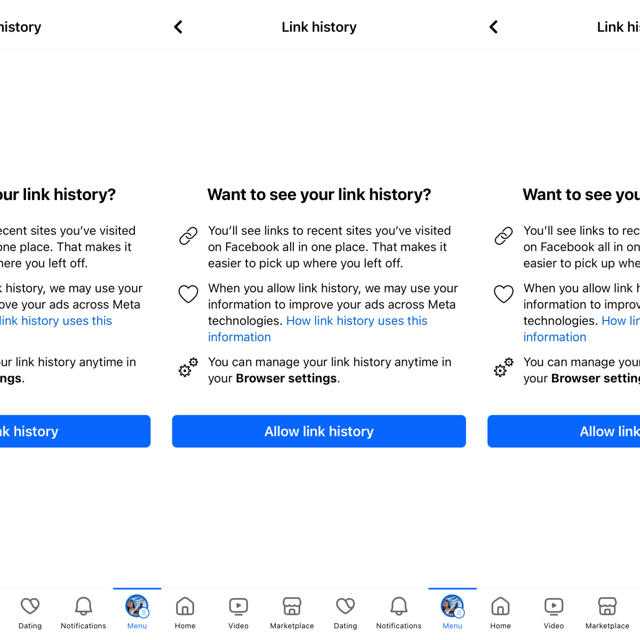Open 'How link history uses this information' middle link
This screenshot has width=640, height=640.
click(318, 329)
